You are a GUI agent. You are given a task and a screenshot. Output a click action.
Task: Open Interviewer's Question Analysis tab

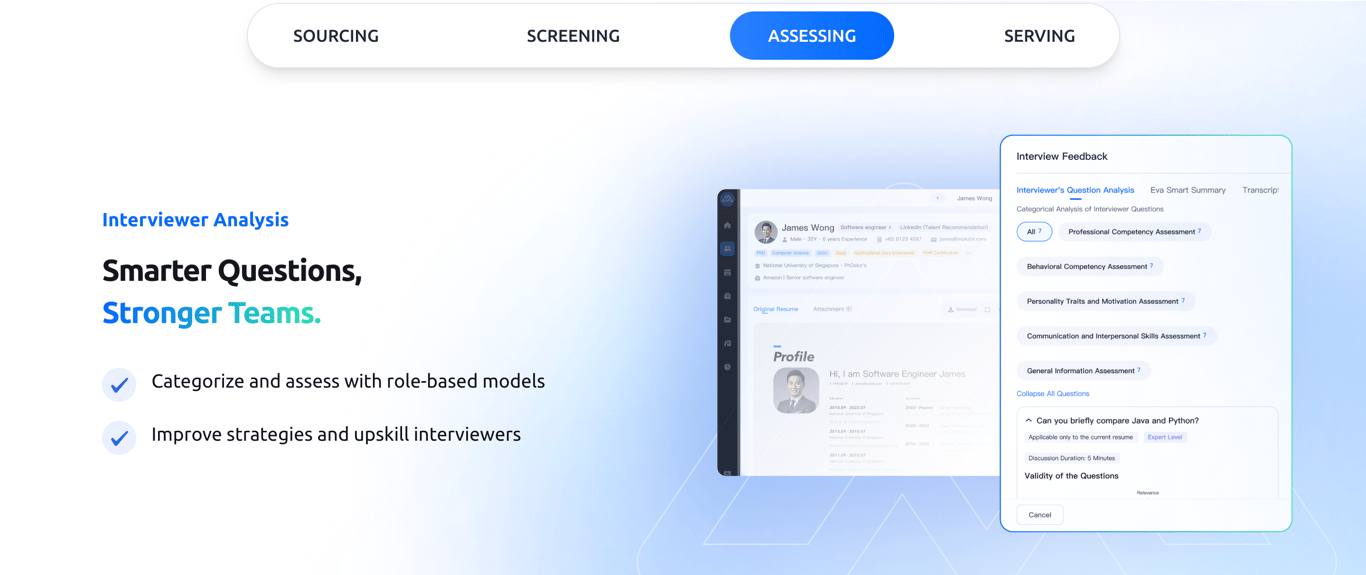[1075, 190]
